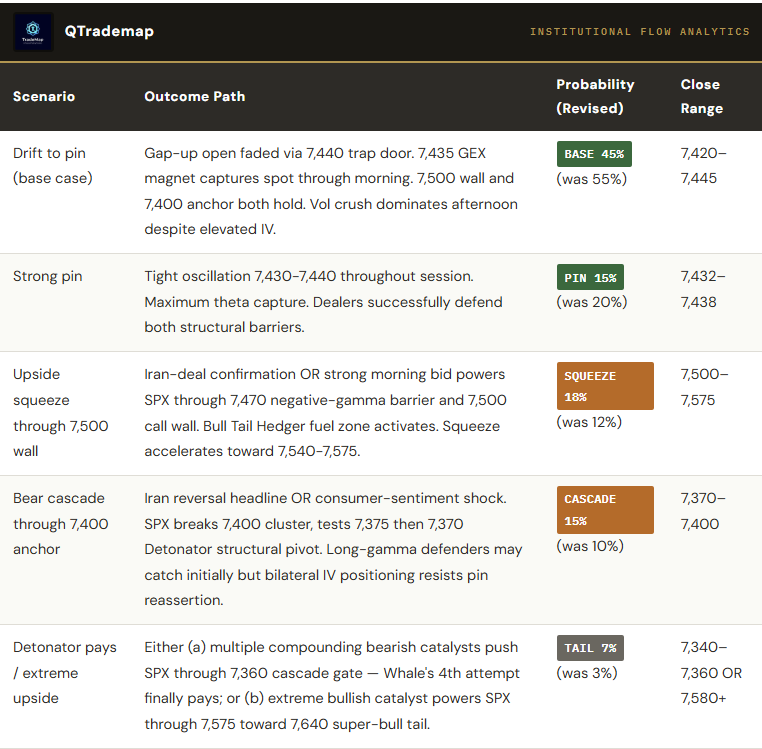Click the "(was 10%)" prior probability
The height and width of the screenshot is (749, 762).
tap(590, 546)
